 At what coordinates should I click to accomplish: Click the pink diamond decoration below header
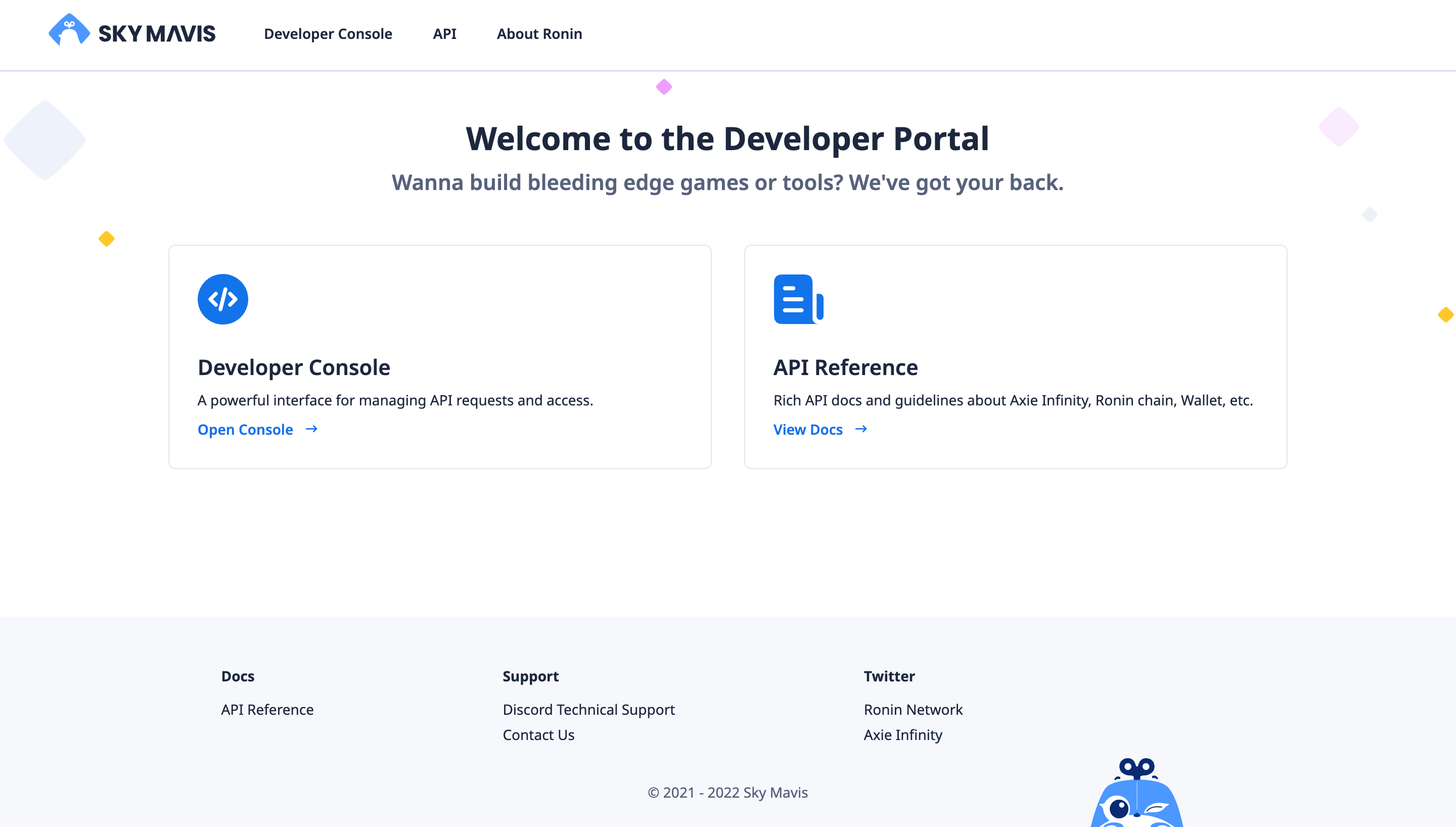[664, 87]
